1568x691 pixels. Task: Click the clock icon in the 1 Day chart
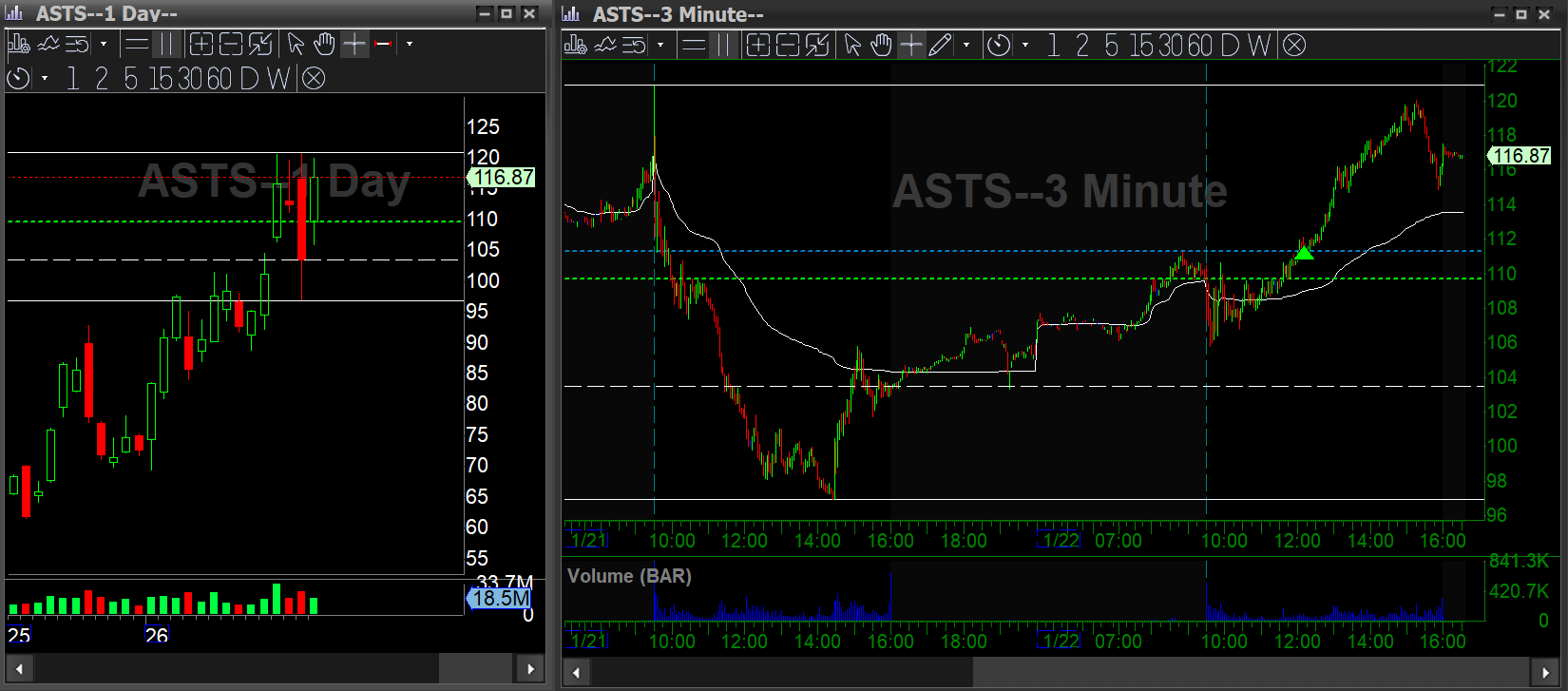[19, 79]
